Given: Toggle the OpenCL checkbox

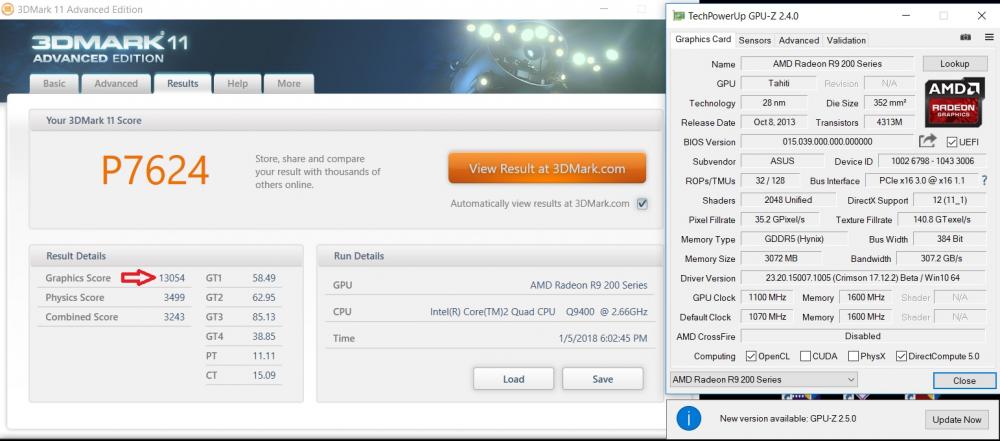Looking at the screenshot, I should click(x=751, y=356).
